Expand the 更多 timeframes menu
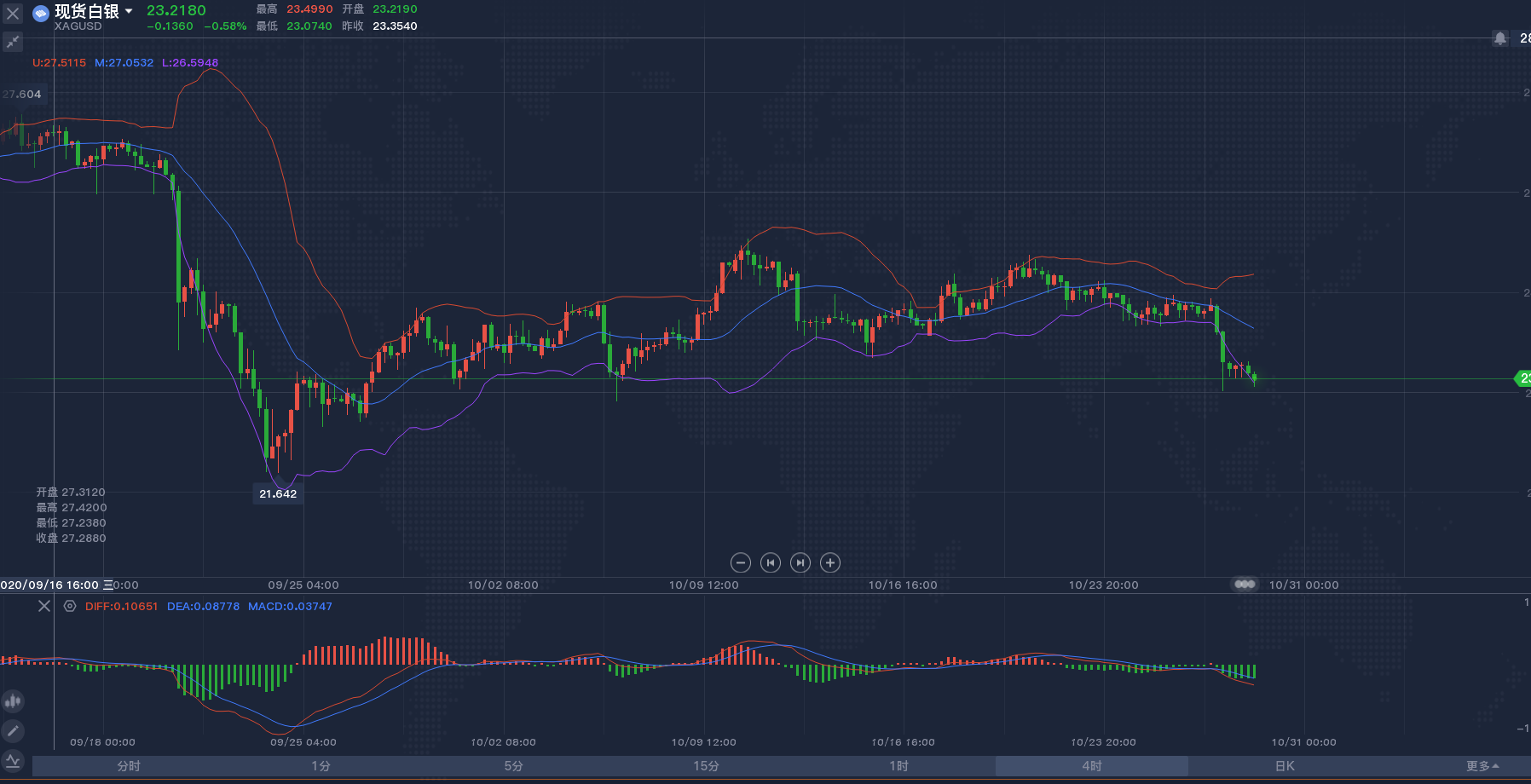 pos(1482,766)
